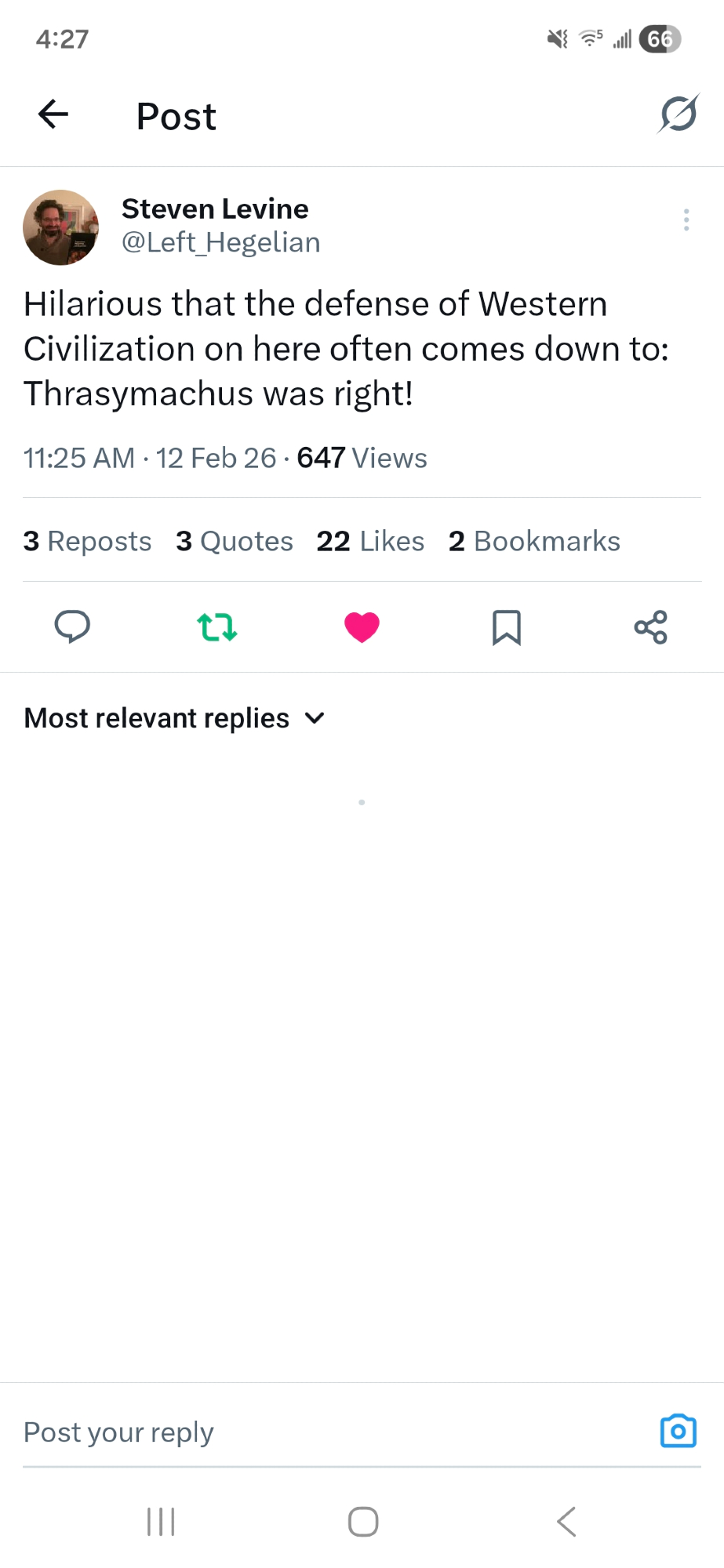Open the three-dot post options menu

click(686, 220)
